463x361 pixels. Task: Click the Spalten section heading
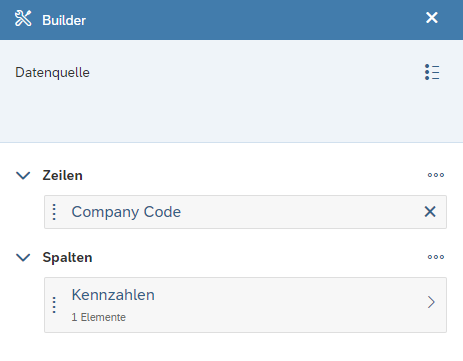67,257
